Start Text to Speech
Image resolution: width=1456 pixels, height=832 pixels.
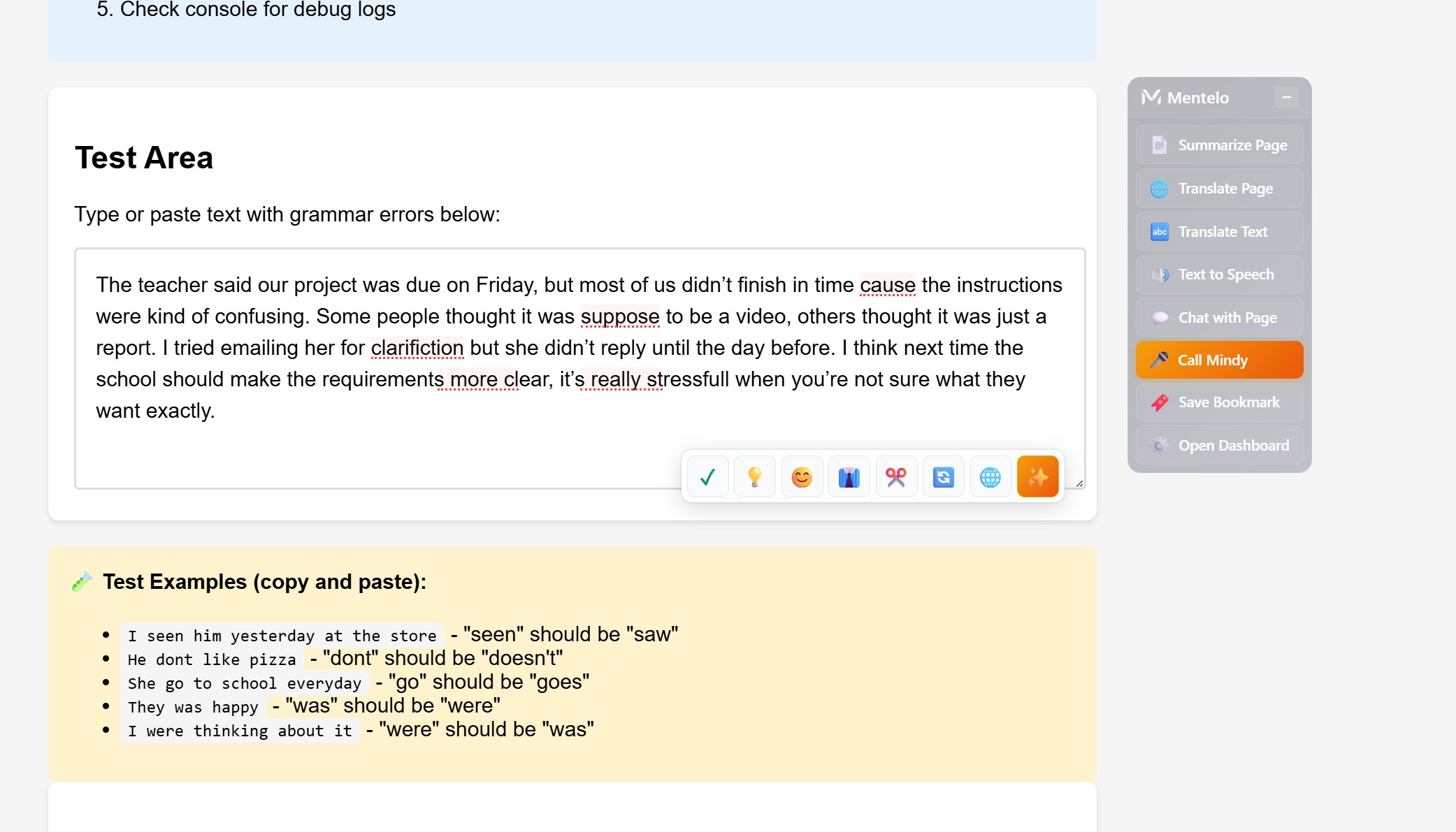point(1219,275)
